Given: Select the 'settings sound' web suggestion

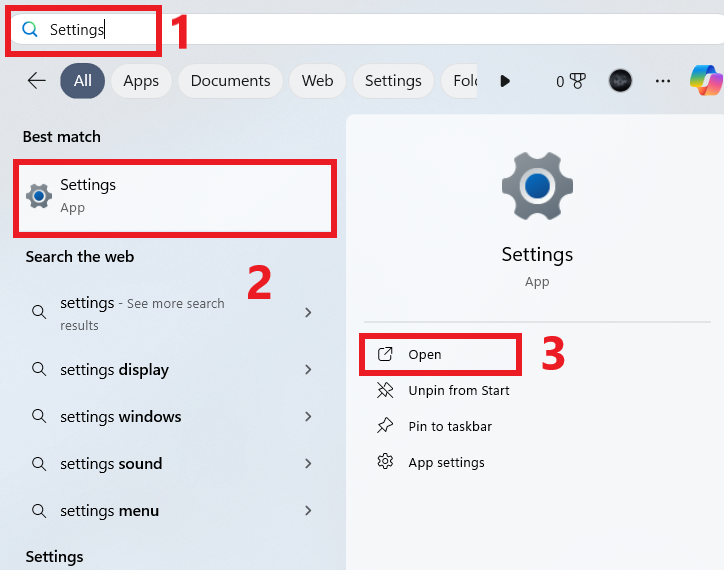Looking at the screenshot, I should coord(111,464).
